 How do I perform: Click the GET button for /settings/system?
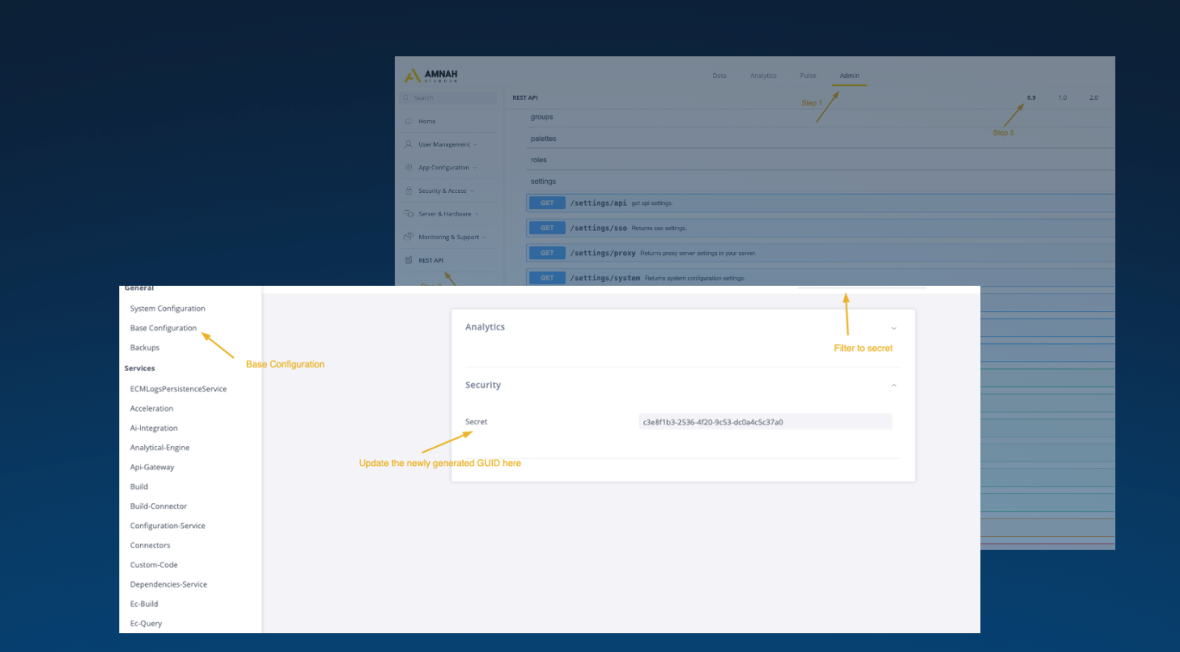(546, 277)
